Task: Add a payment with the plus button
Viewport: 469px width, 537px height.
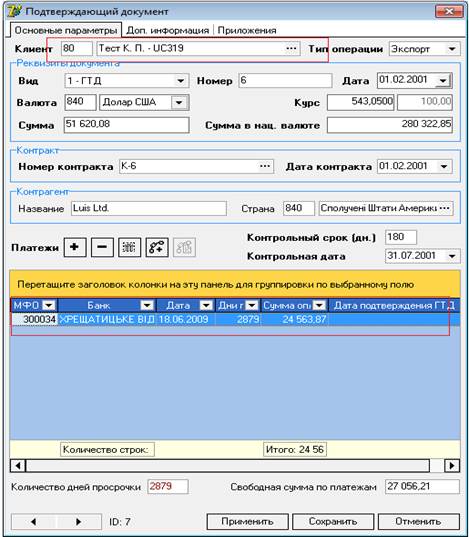Action: [75, 247]
